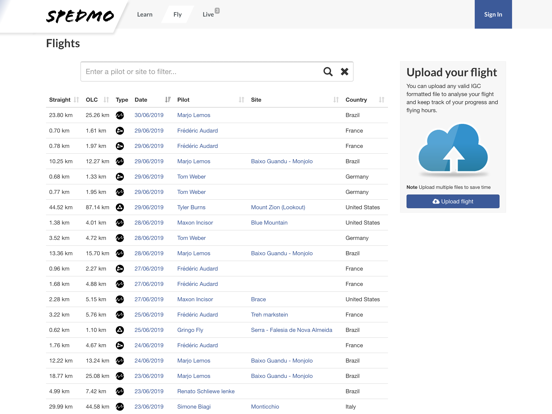Click type icon in the 10.25 km row

[120, 161]
